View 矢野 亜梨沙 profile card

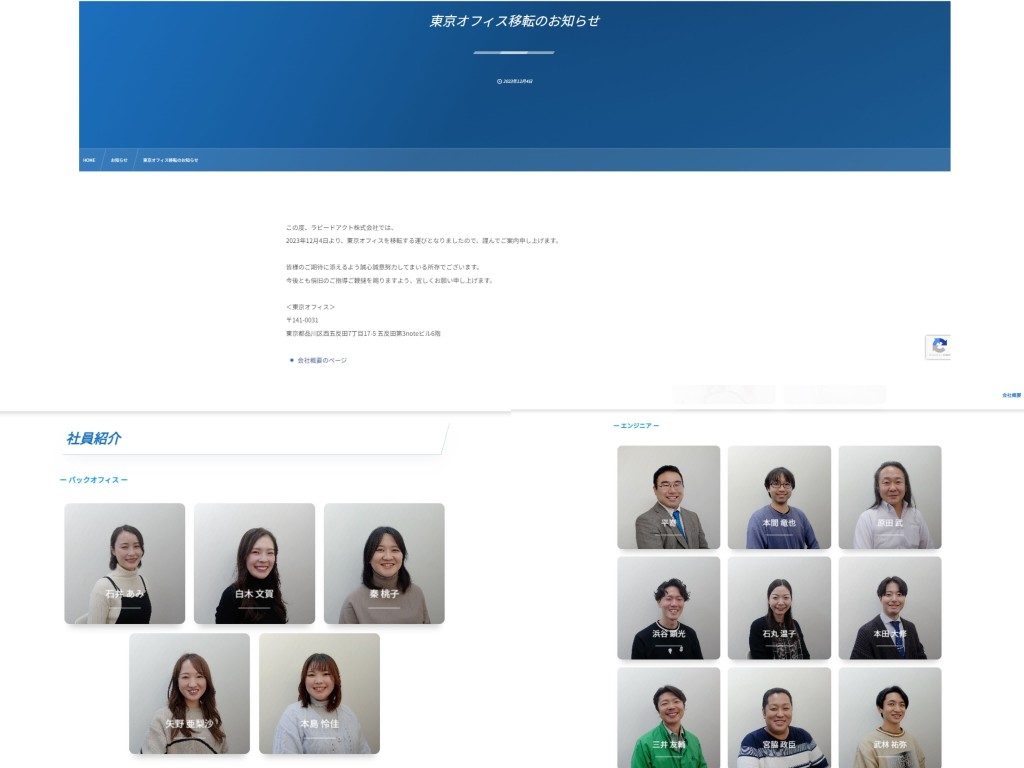coord(189,693)
